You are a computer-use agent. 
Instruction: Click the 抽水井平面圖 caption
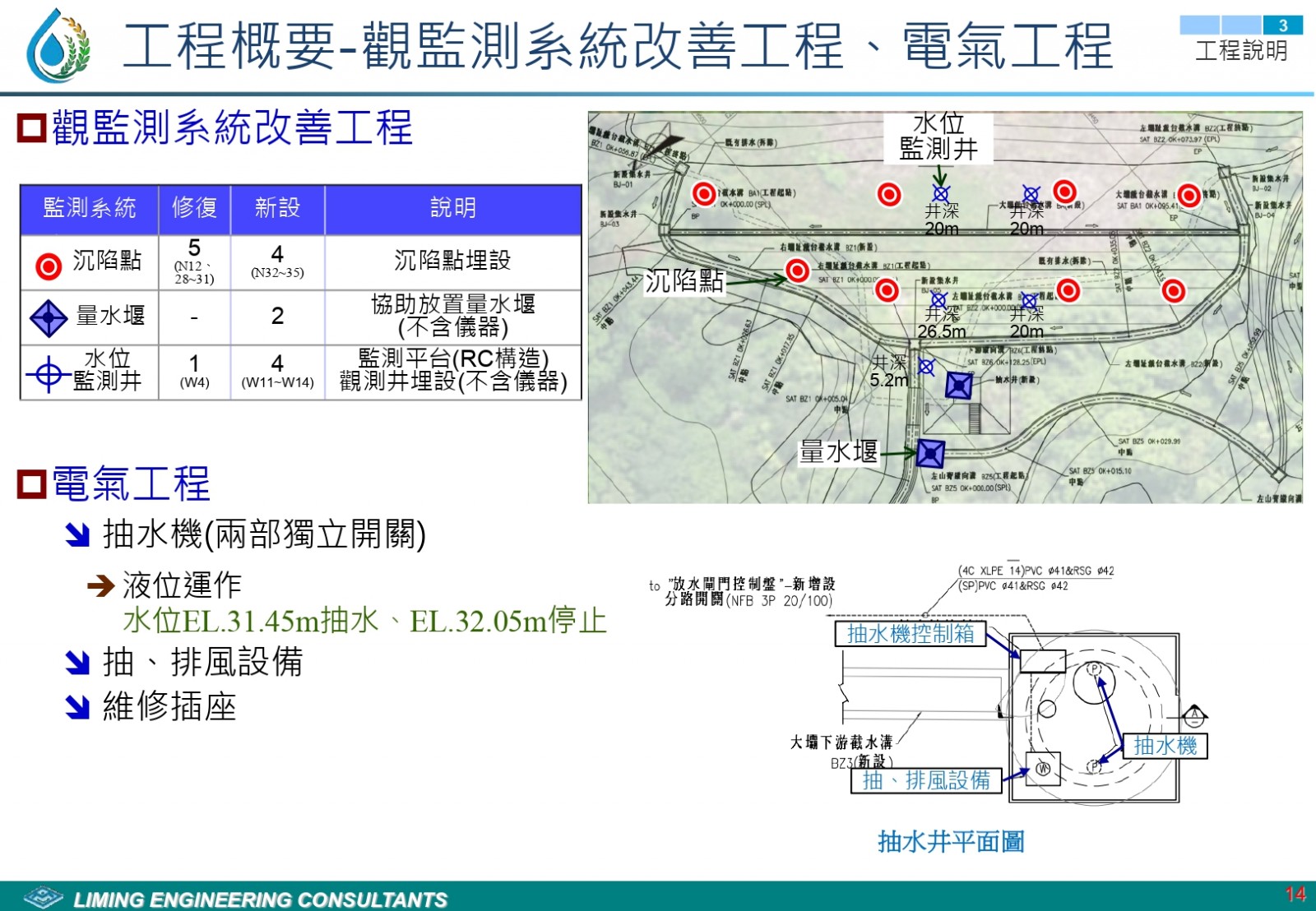[951, 841]
